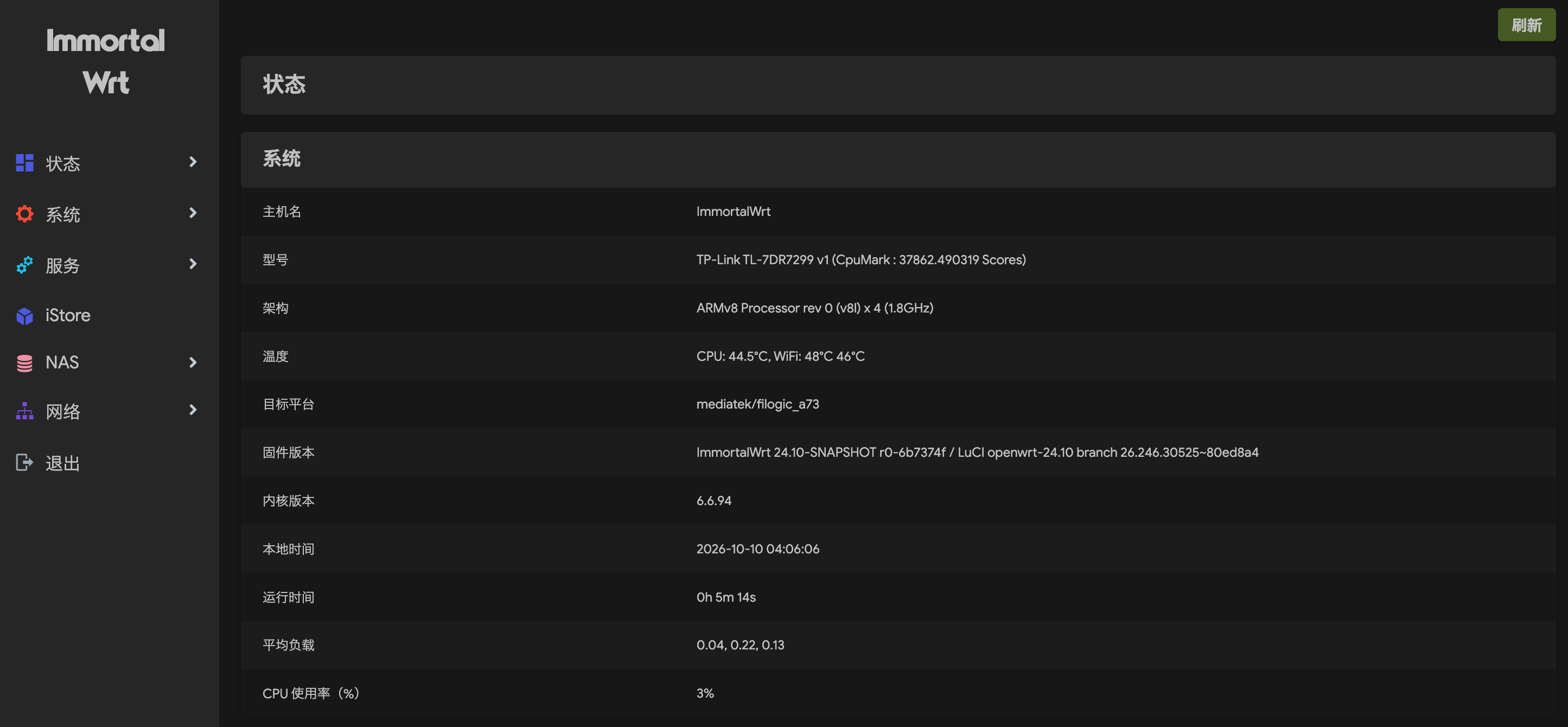Click the 固件版本 row label
This screenshot has height=727, width=1568.
[x=289, y=452]
